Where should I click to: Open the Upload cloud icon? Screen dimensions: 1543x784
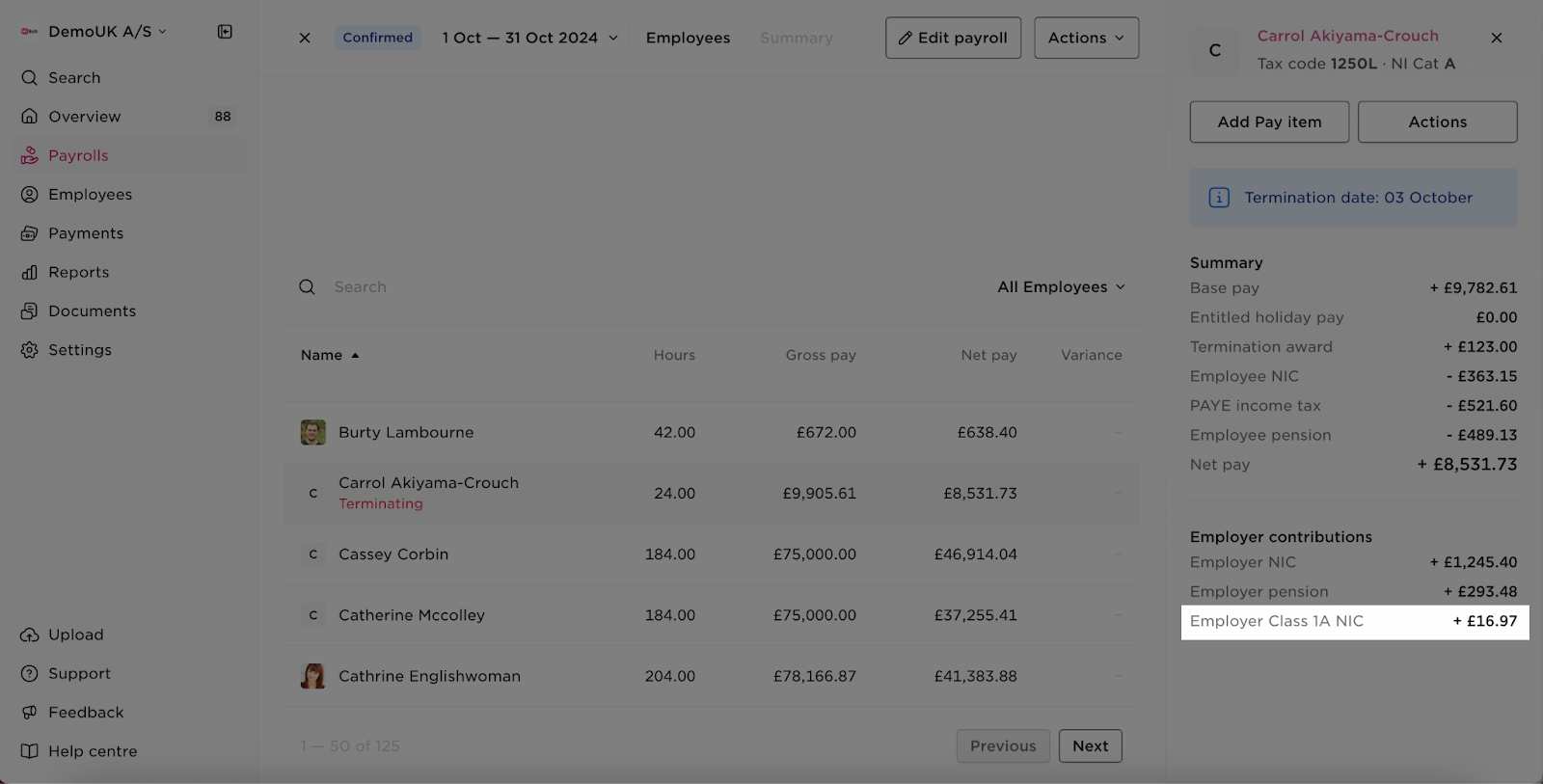(30, 635)
